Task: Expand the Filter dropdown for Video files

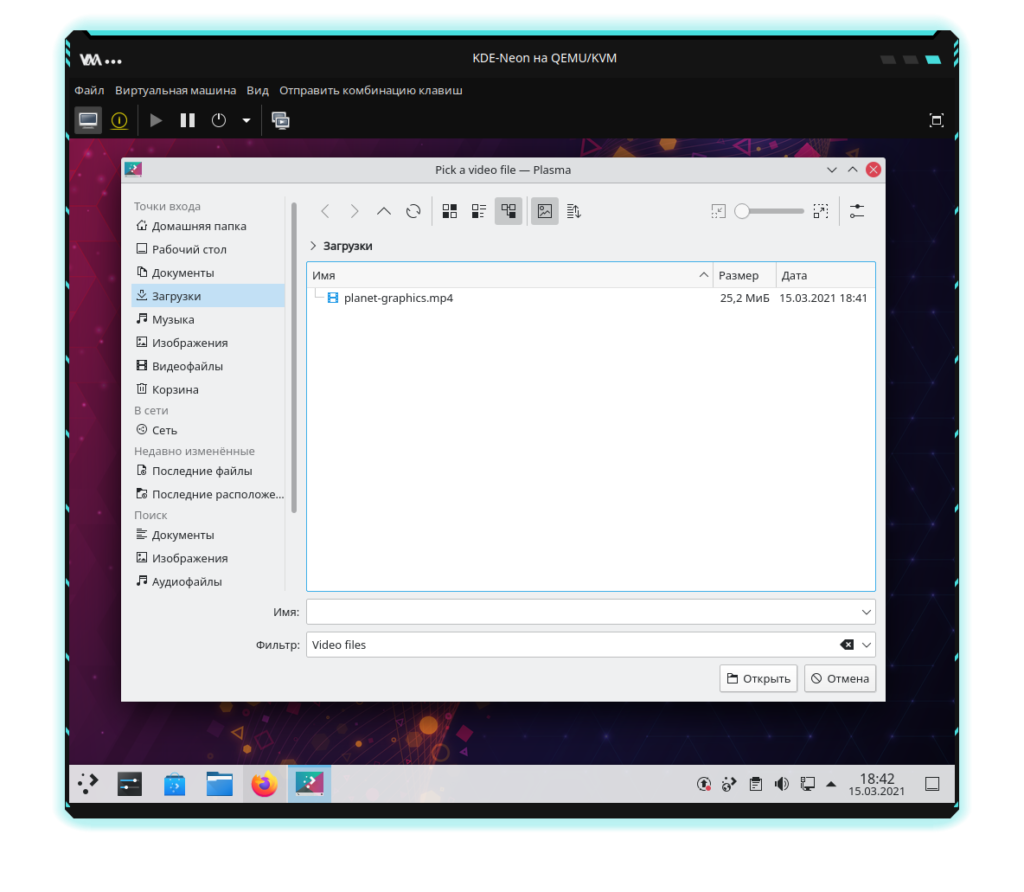Action: pyautogui.click(x=866, y=645)
